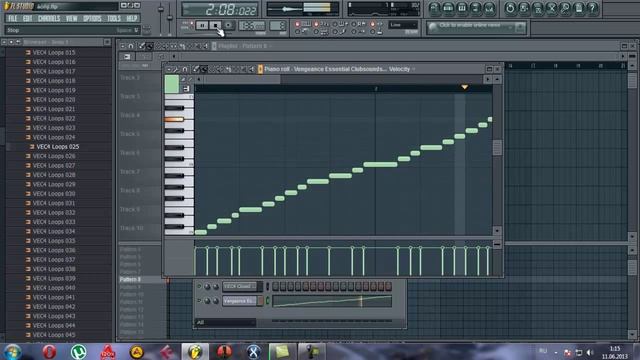Open the All channel filter dropdown
Image resolution: width=640 pixels, height=360 pixels.
225,322
